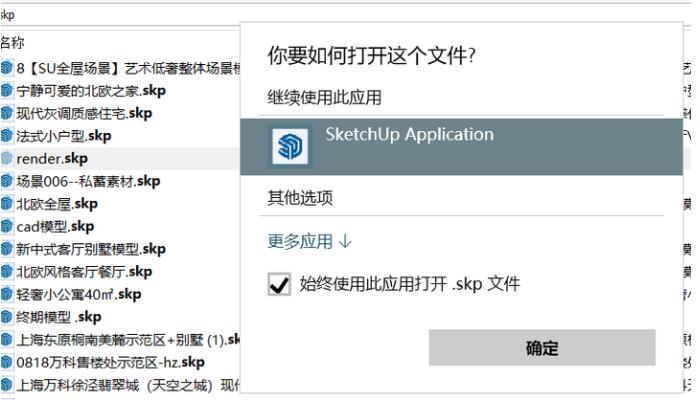
Task: Select file 北欧风格客厅餐厅.skp
Action: pos(84,272)
